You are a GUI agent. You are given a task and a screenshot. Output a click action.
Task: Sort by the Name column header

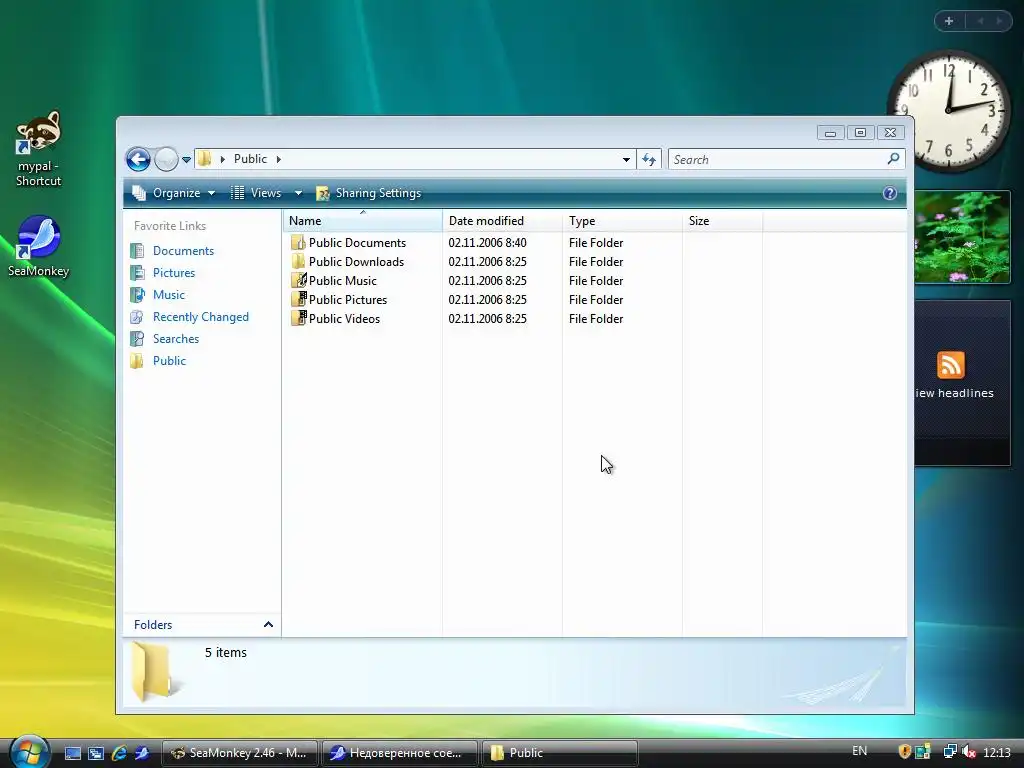pos(363,221)
